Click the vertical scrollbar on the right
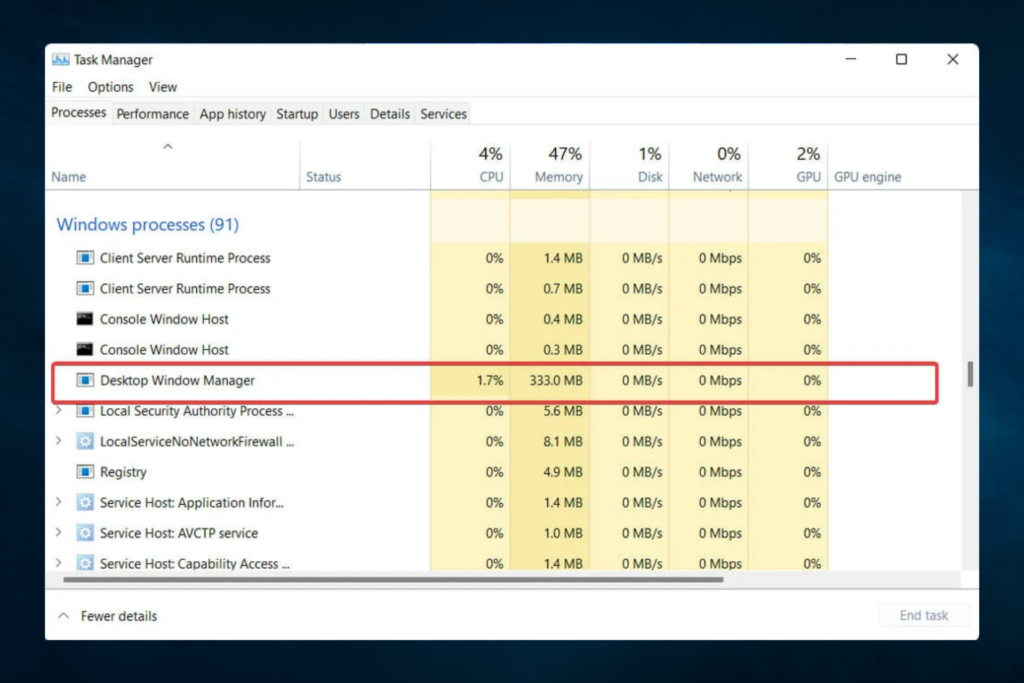 968,375
